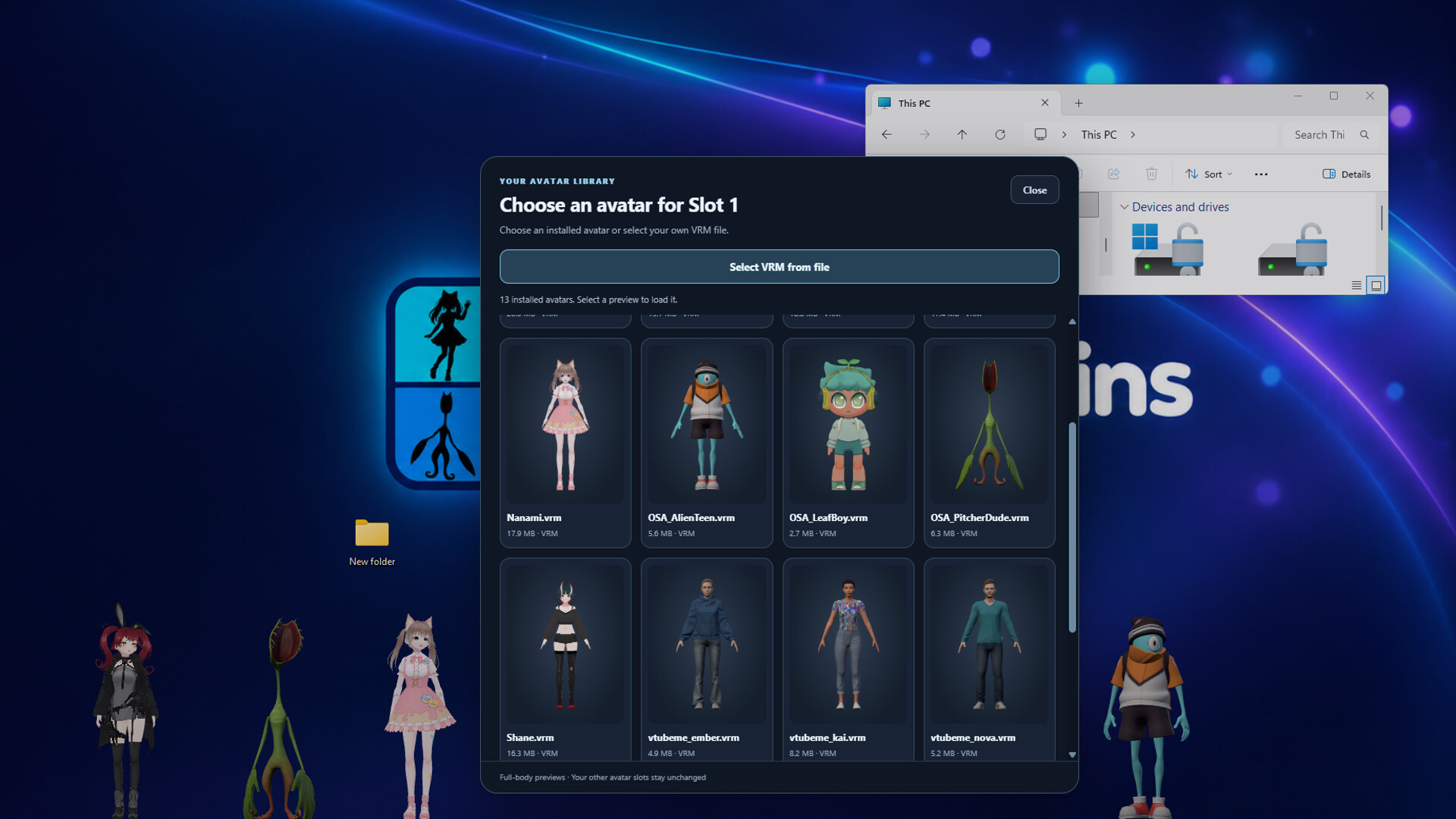This screenshot has width=1456, height=819.
Task: Choose the vtubeme_nova.vrm avatar card
Action: click(x=989, y=660)
